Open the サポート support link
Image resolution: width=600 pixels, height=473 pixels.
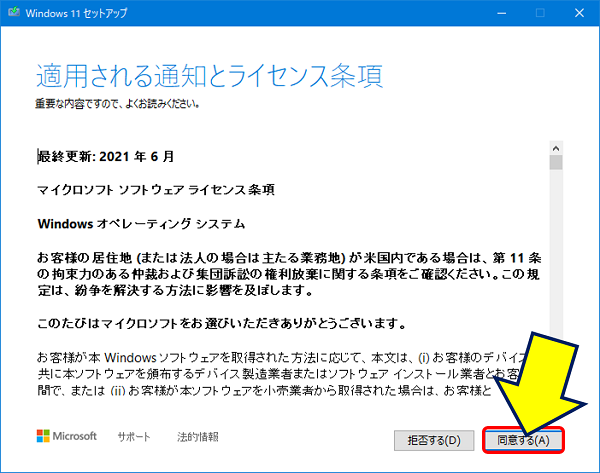[x=134, y=437]
